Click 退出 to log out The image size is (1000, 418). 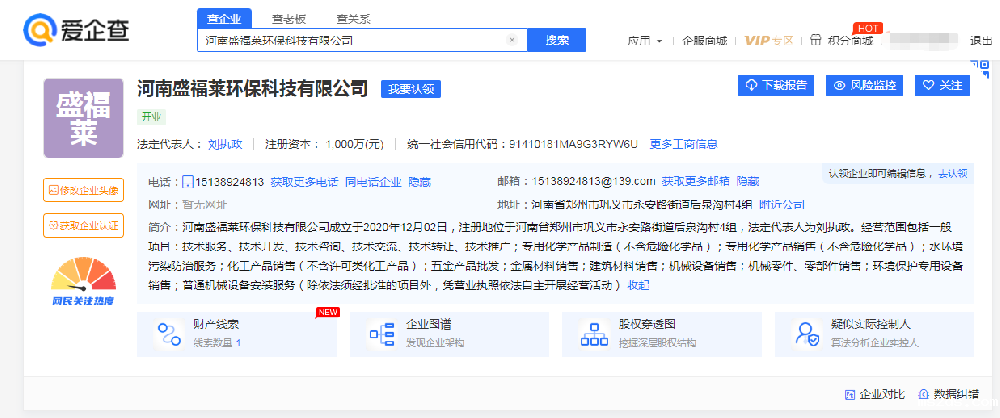click(x=981, y=40)
